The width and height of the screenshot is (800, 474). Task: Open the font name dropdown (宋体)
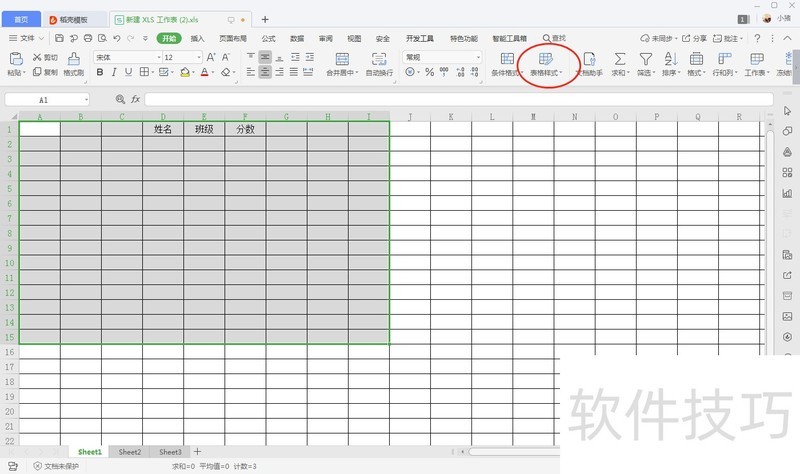(159, 57)
